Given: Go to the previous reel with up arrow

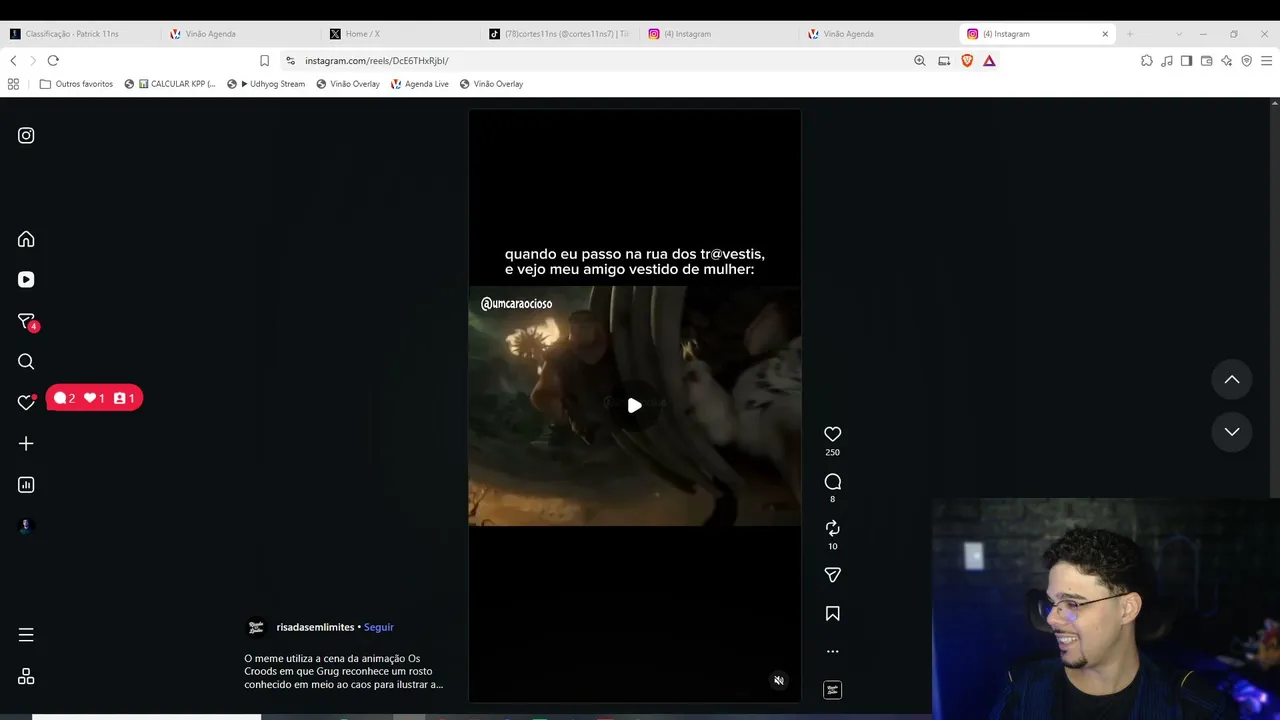Looking at the screenshot, I should [x=1232, y=380].
